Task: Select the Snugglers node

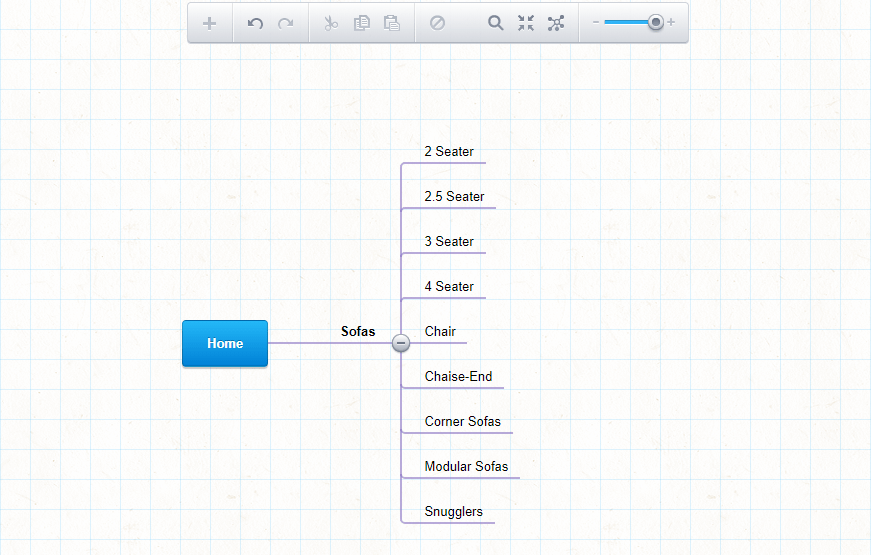Action: click(x=453, y=512)
